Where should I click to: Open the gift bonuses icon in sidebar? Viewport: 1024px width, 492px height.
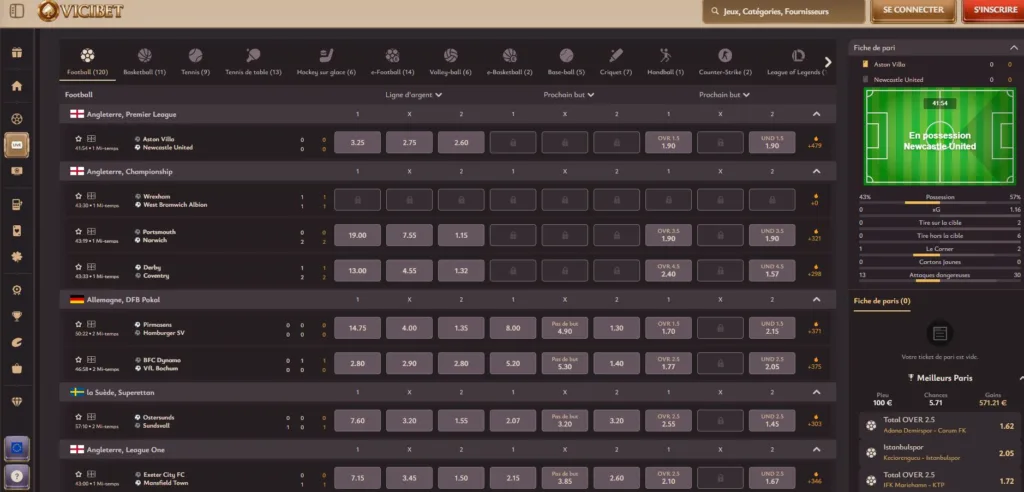click(x=17, y=53)
